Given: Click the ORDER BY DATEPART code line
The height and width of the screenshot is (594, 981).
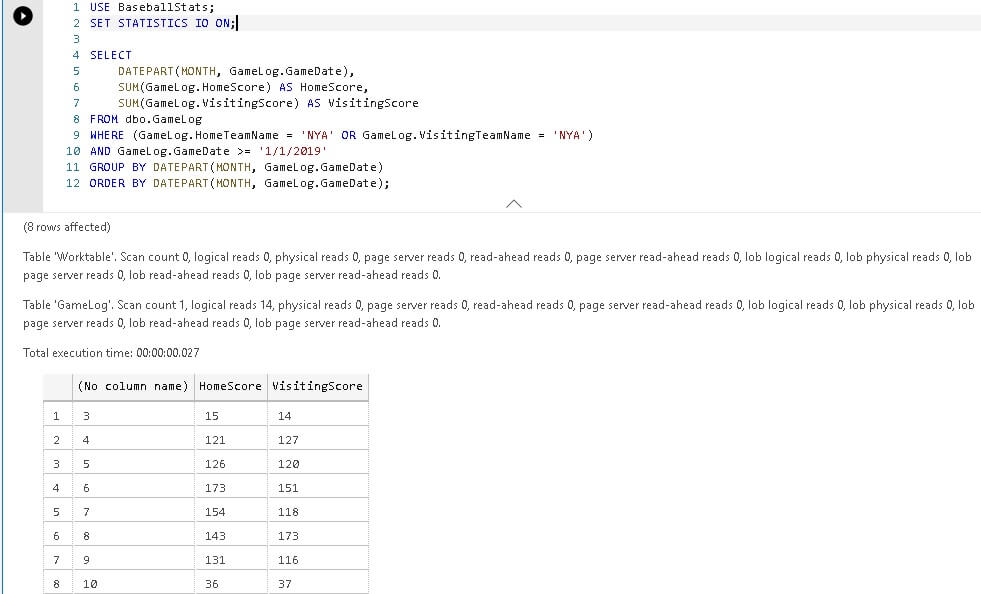Looking at the screenshot, I should pyautogui.click(x=239, y=183).
